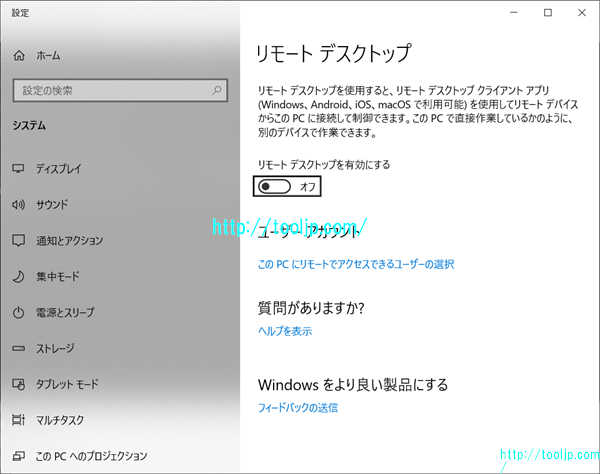This screenshot has height=474, width=600.
Task: Open 通知とアクション settings
Action: point(70,241)
